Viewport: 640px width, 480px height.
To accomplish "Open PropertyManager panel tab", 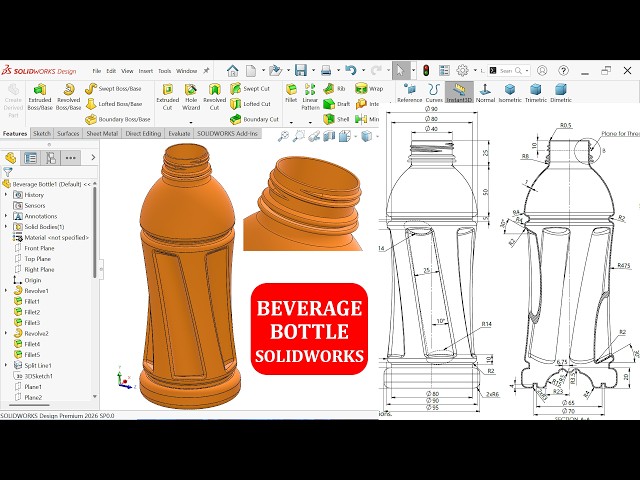I will (31, 158).
